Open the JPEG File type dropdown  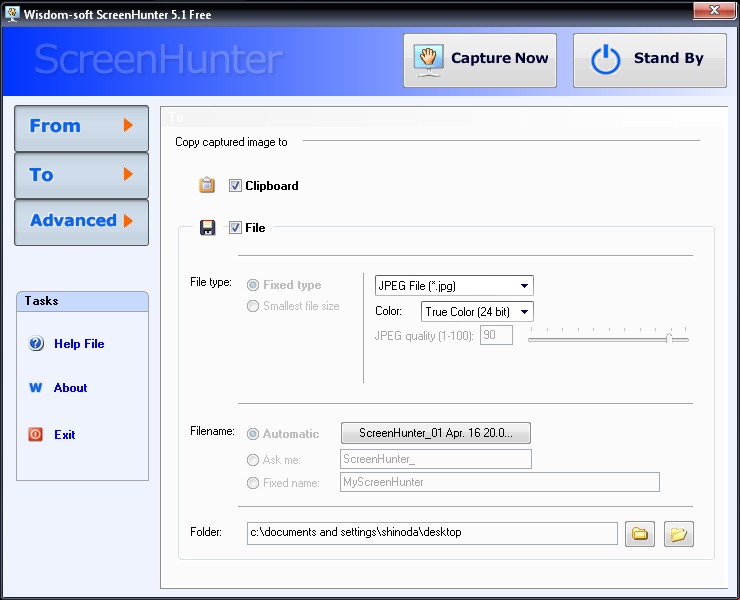click(x=454, y=286)
